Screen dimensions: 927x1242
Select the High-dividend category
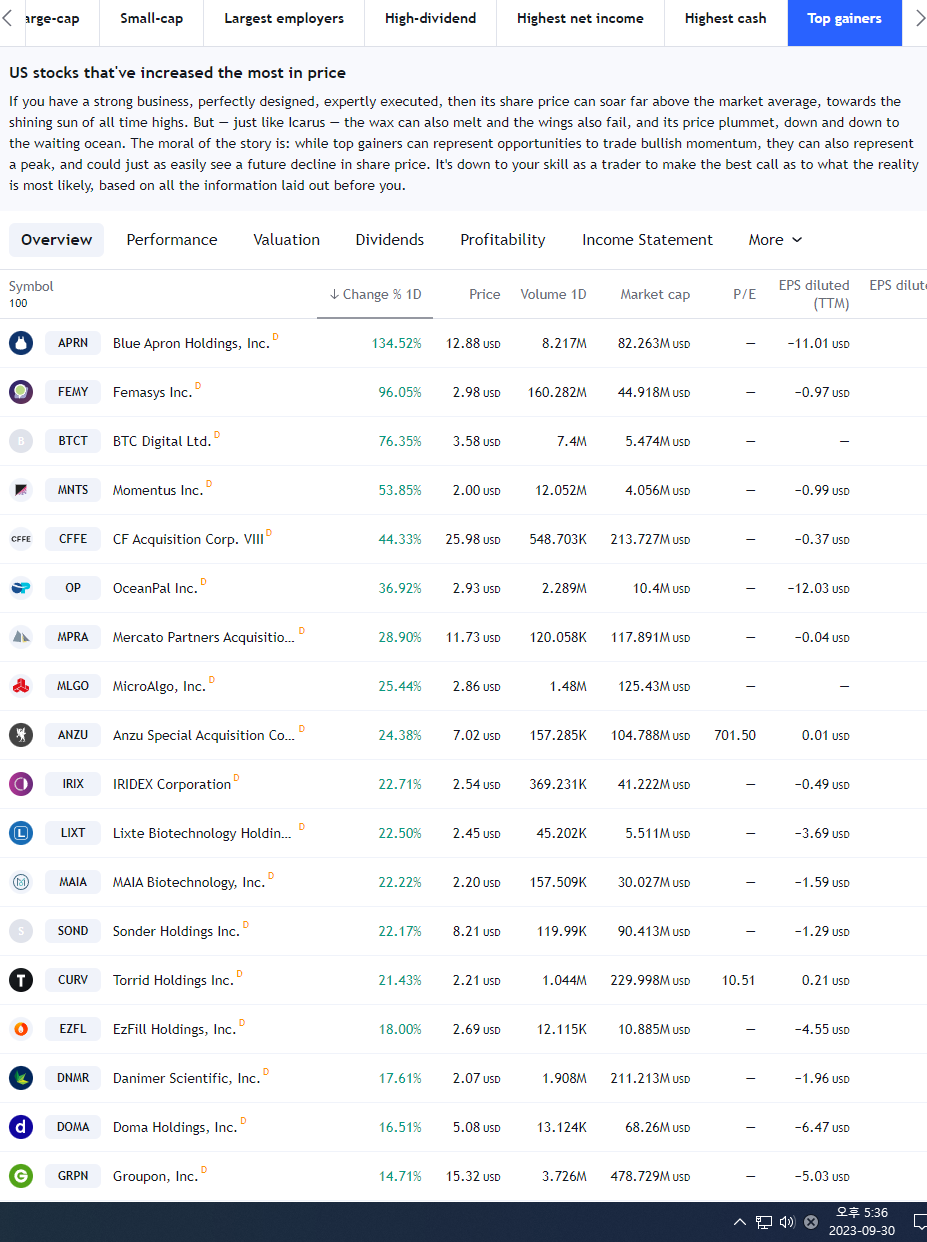(x=431, y=19)
